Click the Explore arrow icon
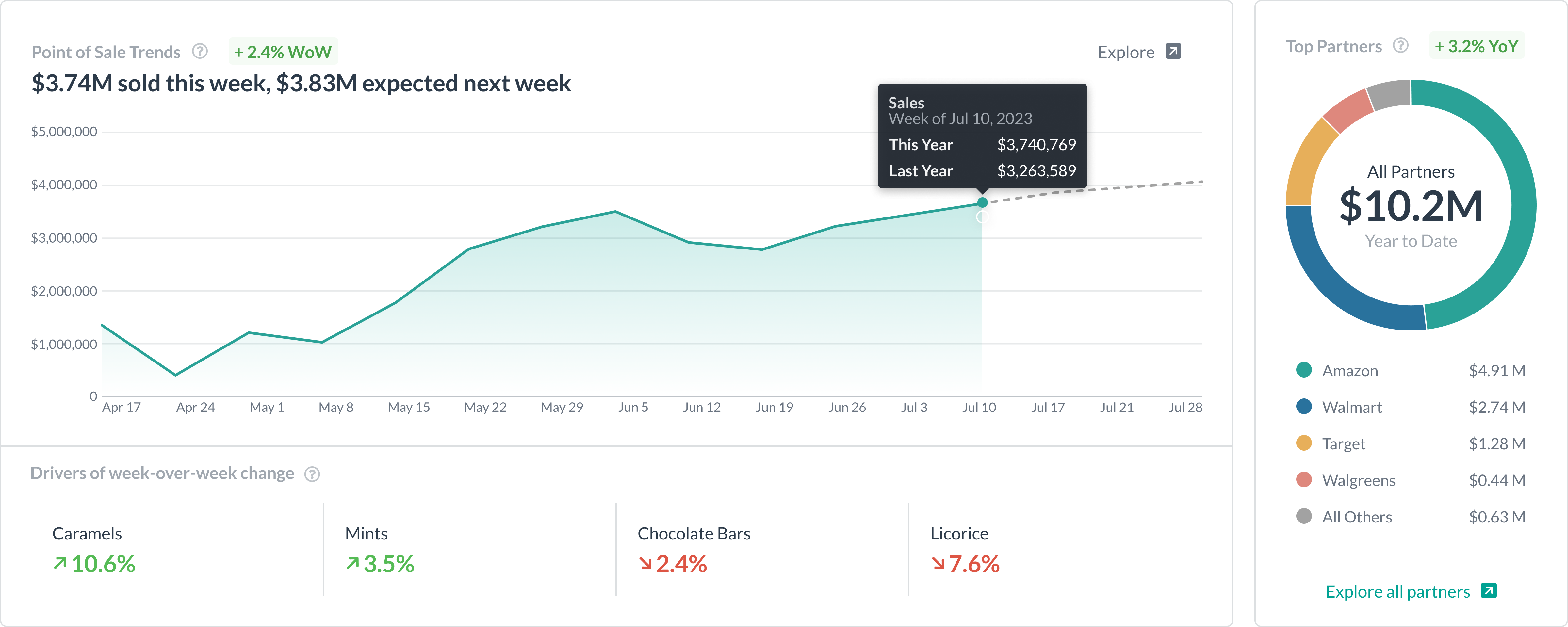Viewport: 1568px width, 627px height. tap(1173, 52)
